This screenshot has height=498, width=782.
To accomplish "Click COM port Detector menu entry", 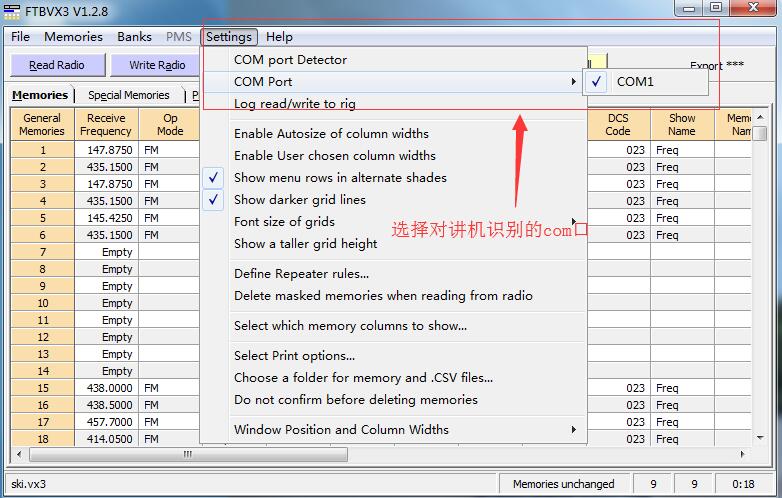I will [x=290, y=60].
